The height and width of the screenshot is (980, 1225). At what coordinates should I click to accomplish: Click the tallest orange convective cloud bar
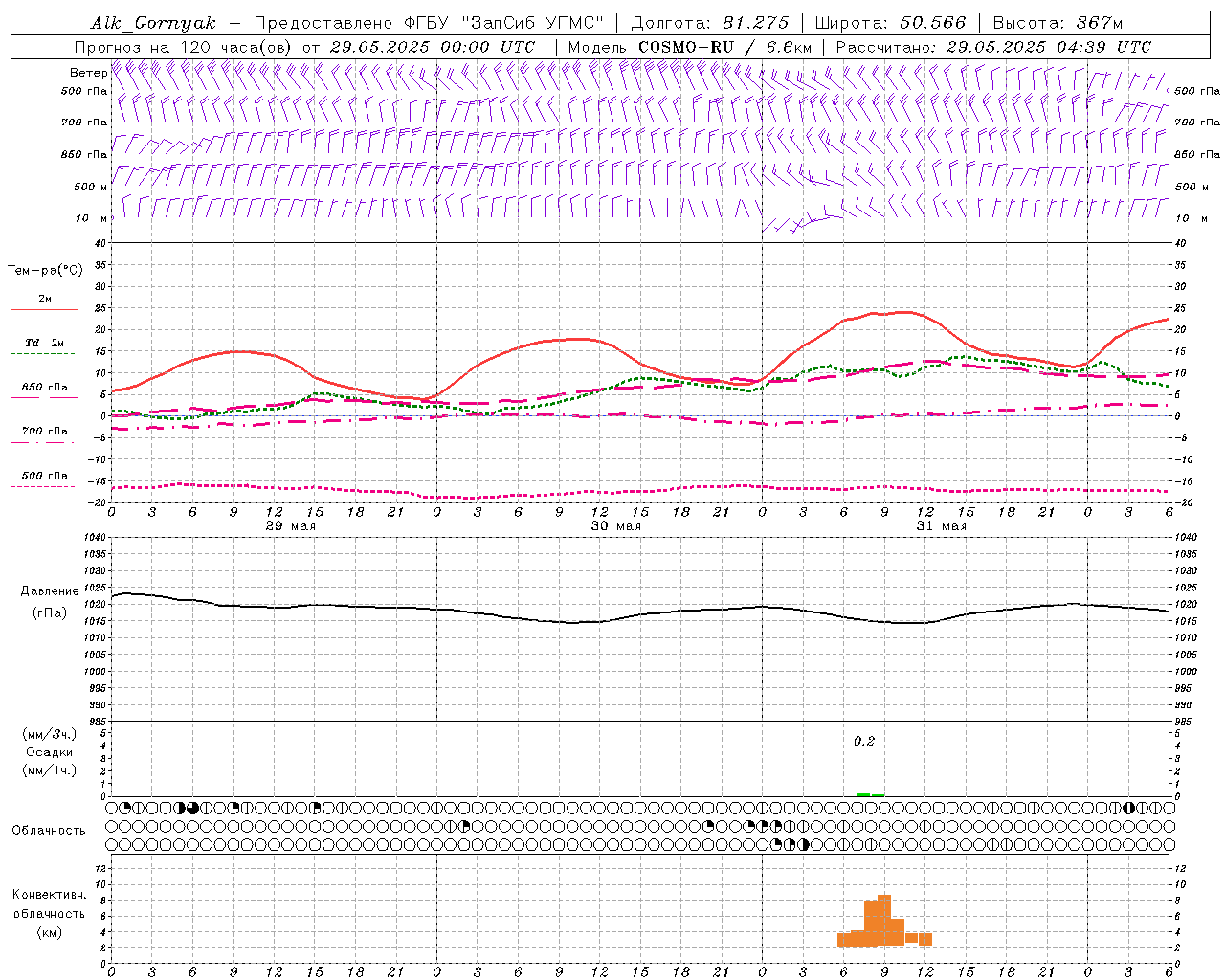(x=884, y=921)
